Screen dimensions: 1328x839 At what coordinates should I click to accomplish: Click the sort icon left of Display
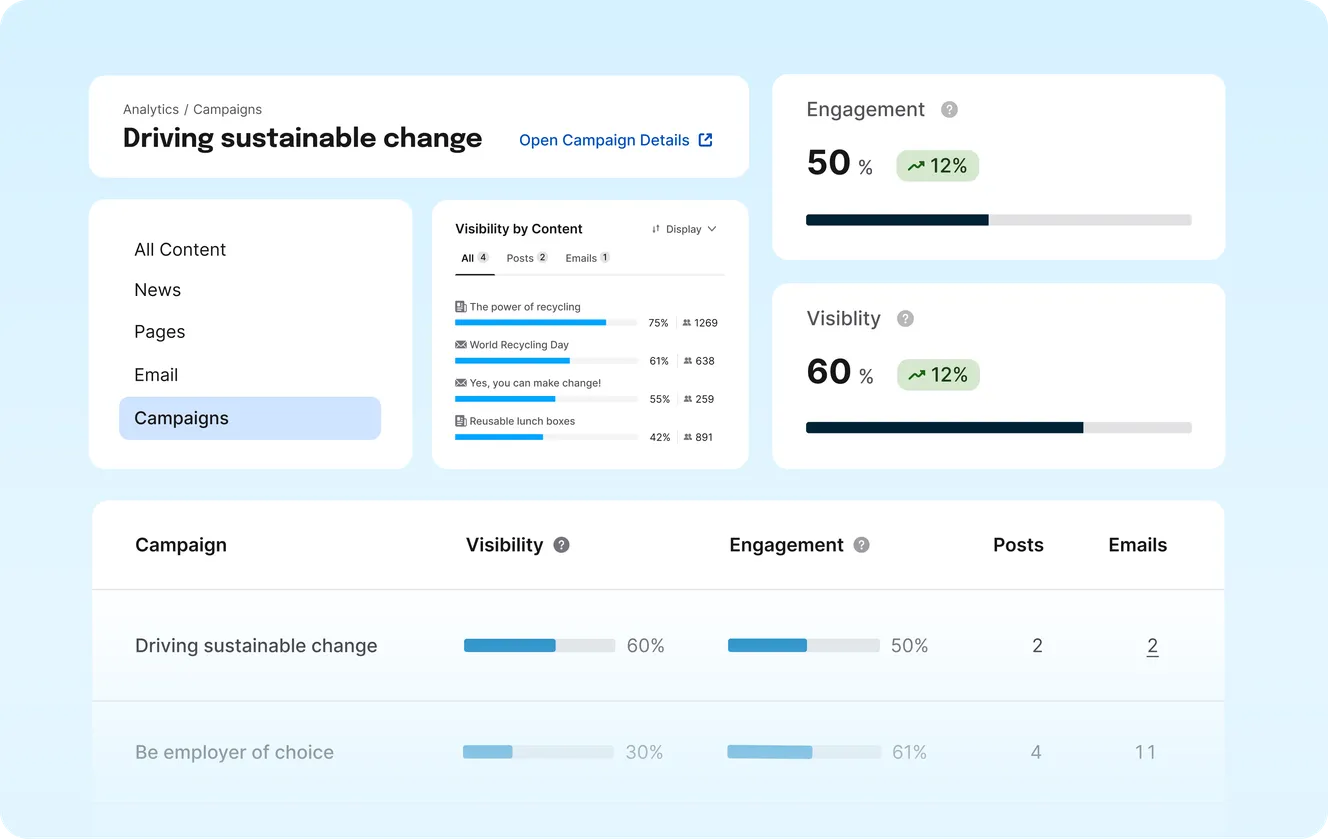coord(656,229)
